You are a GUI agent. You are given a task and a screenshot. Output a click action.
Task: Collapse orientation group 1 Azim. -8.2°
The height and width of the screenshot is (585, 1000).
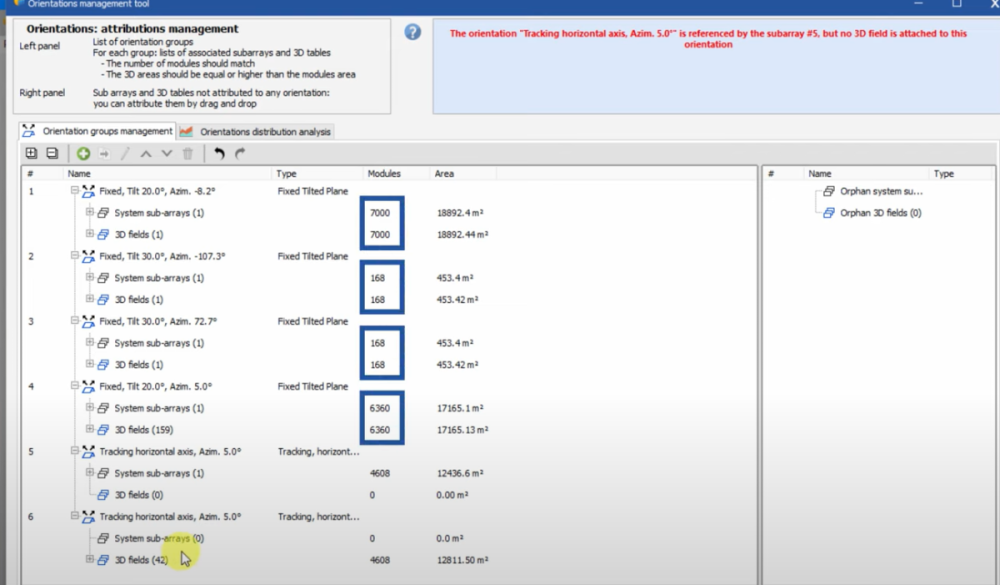(x=75, y=190)
